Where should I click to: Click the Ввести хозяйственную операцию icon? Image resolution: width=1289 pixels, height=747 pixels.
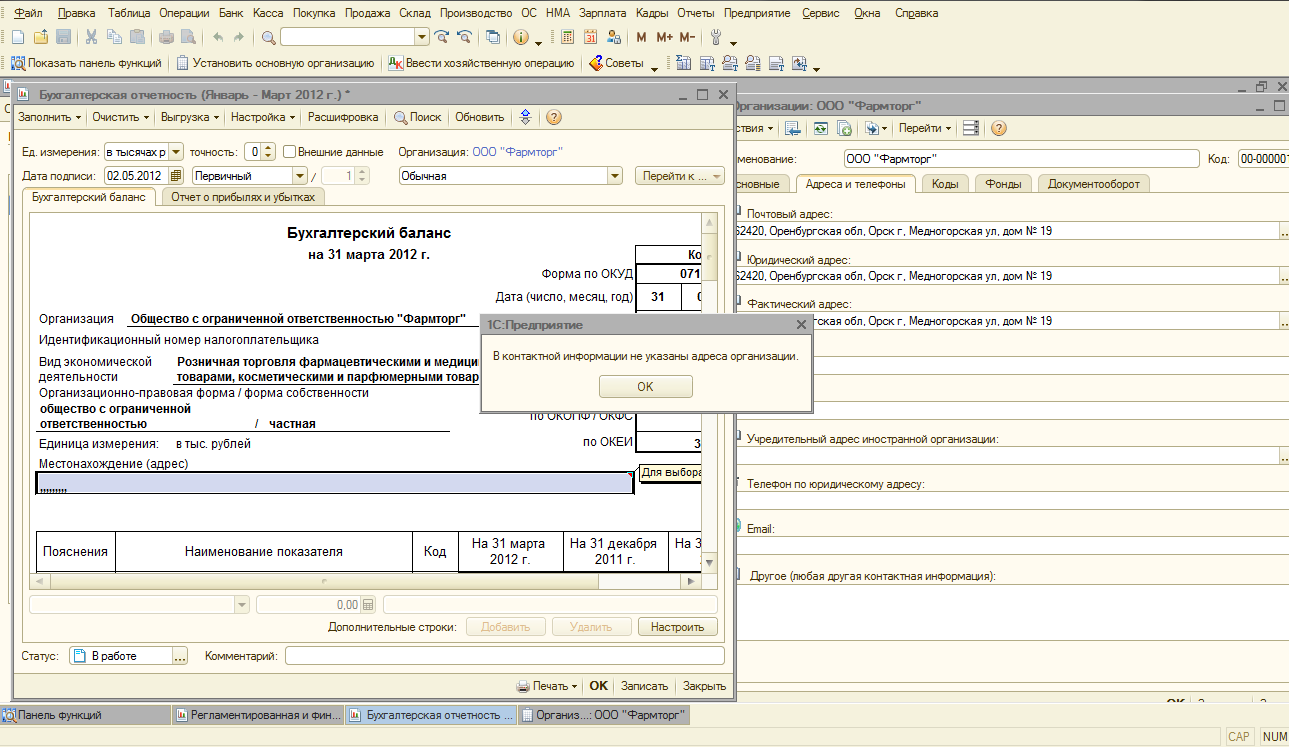pyautogui.click(x=395, y=63)
